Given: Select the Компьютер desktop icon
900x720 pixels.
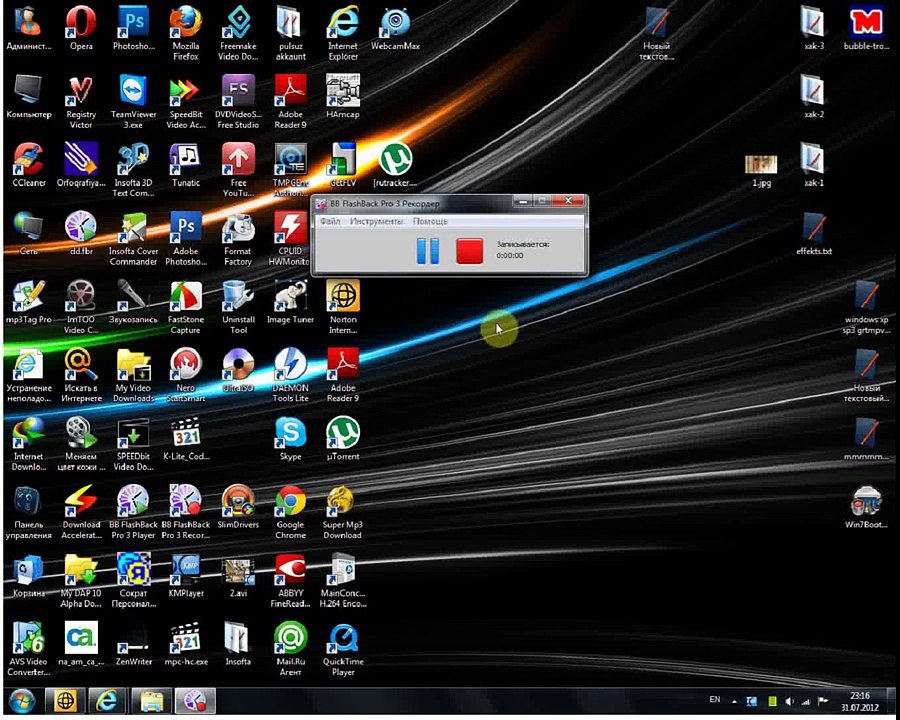Looking at the screenshot, I should 29,96.
